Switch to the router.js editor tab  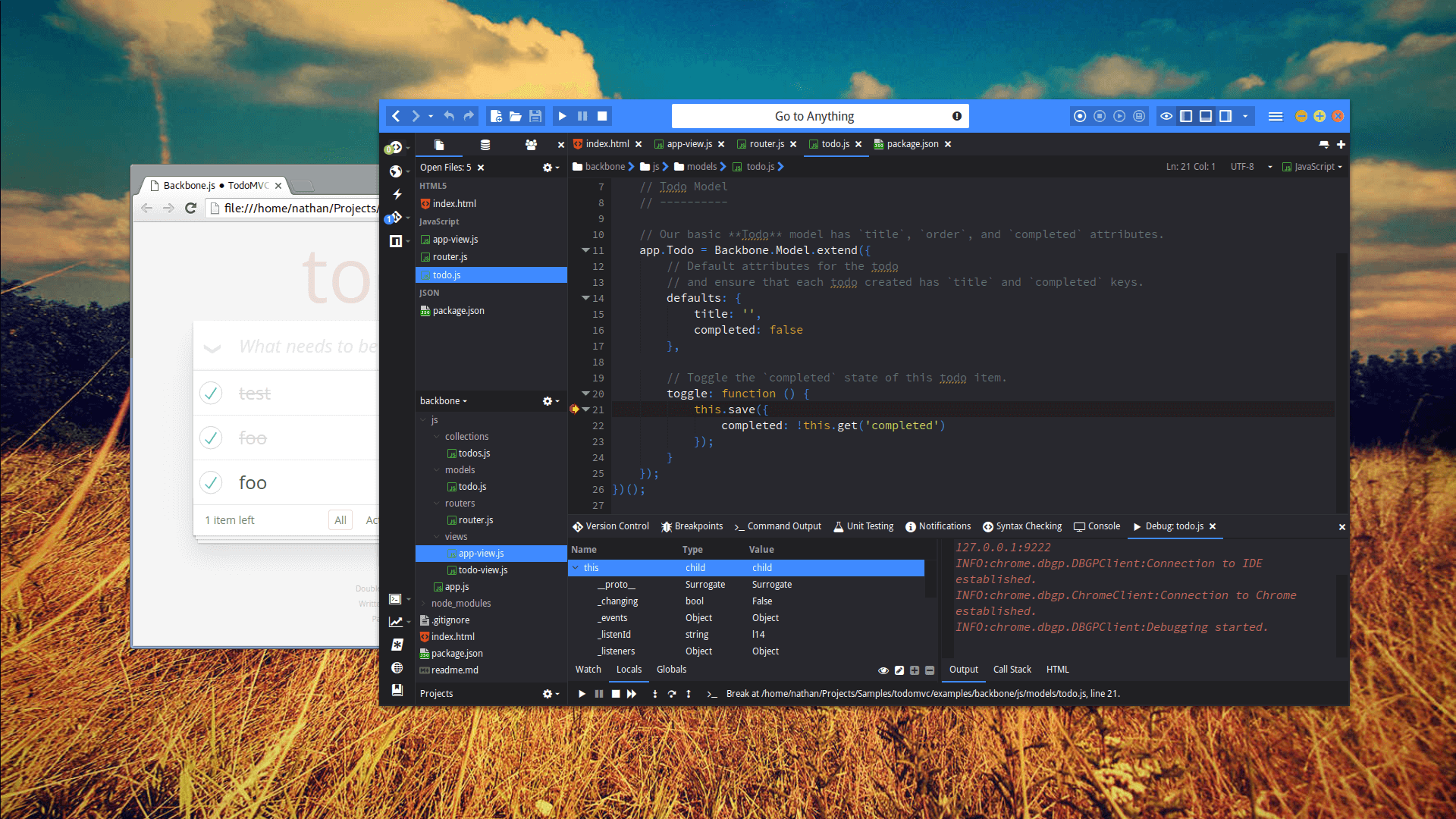(766, 144)
